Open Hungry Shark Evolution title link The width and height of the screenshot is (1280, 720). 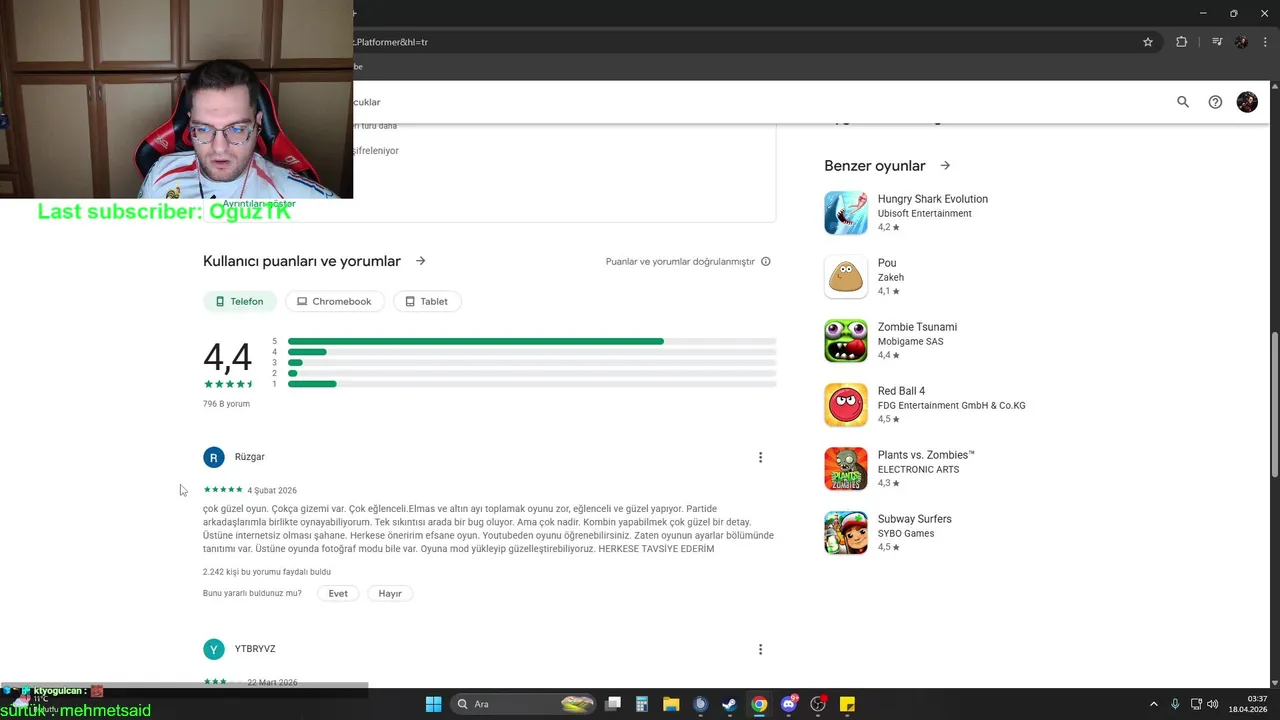[x=933, y=199]
